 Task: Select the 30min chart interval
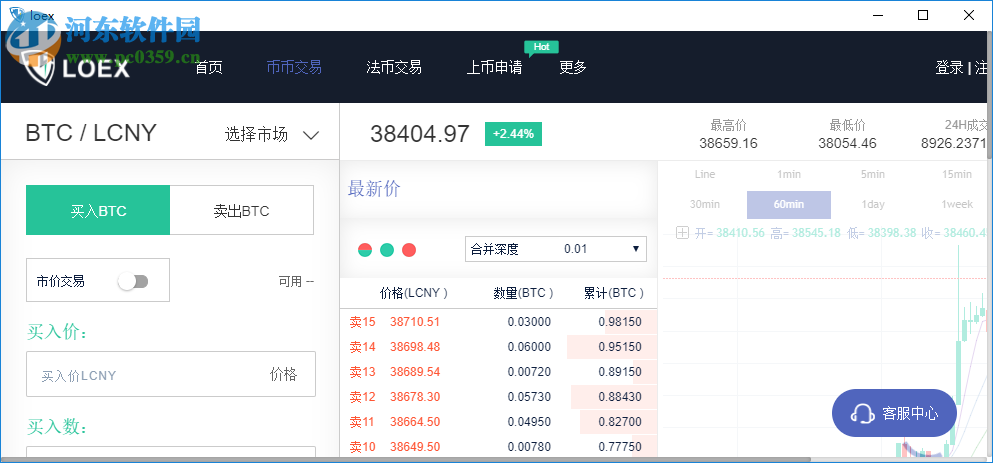[705, 205]
